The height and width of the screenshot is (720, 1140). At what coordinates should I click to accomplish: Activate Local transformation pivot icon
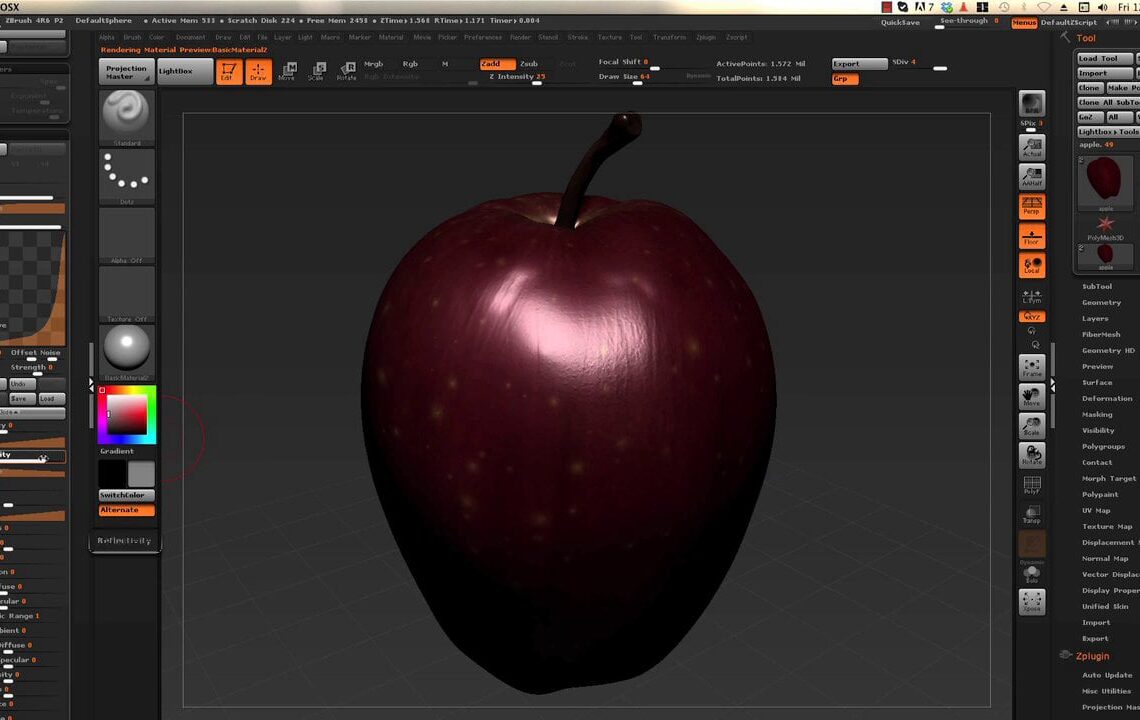(1032, 262)
